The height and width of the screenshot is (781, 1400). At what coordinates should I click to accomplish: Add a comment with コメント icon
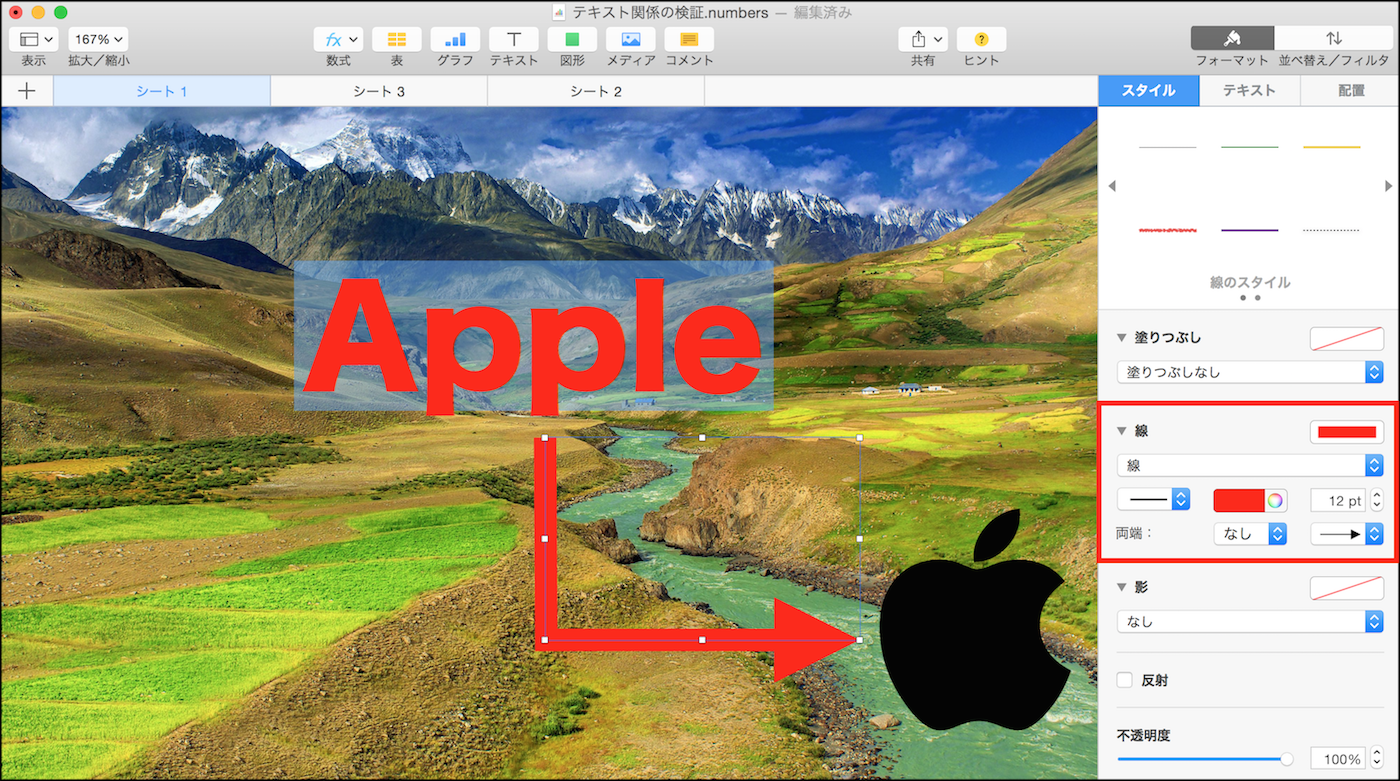pyautogui.click(x=689, y=39)
